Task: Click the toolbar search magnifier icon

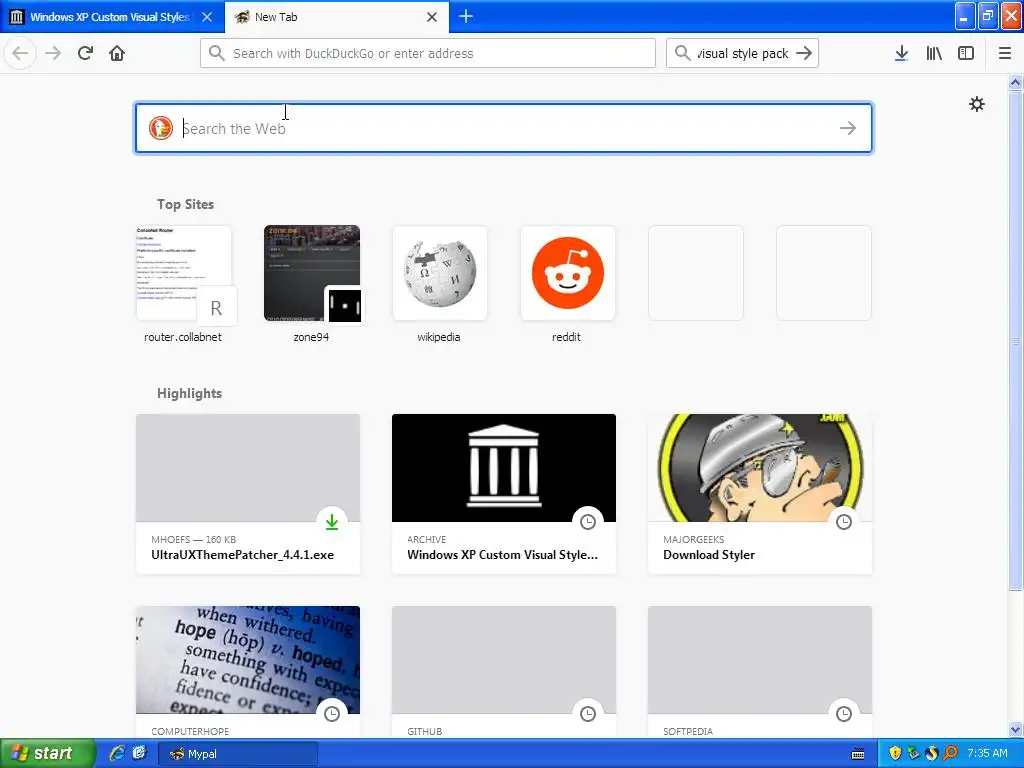Action: click(682, 53)
